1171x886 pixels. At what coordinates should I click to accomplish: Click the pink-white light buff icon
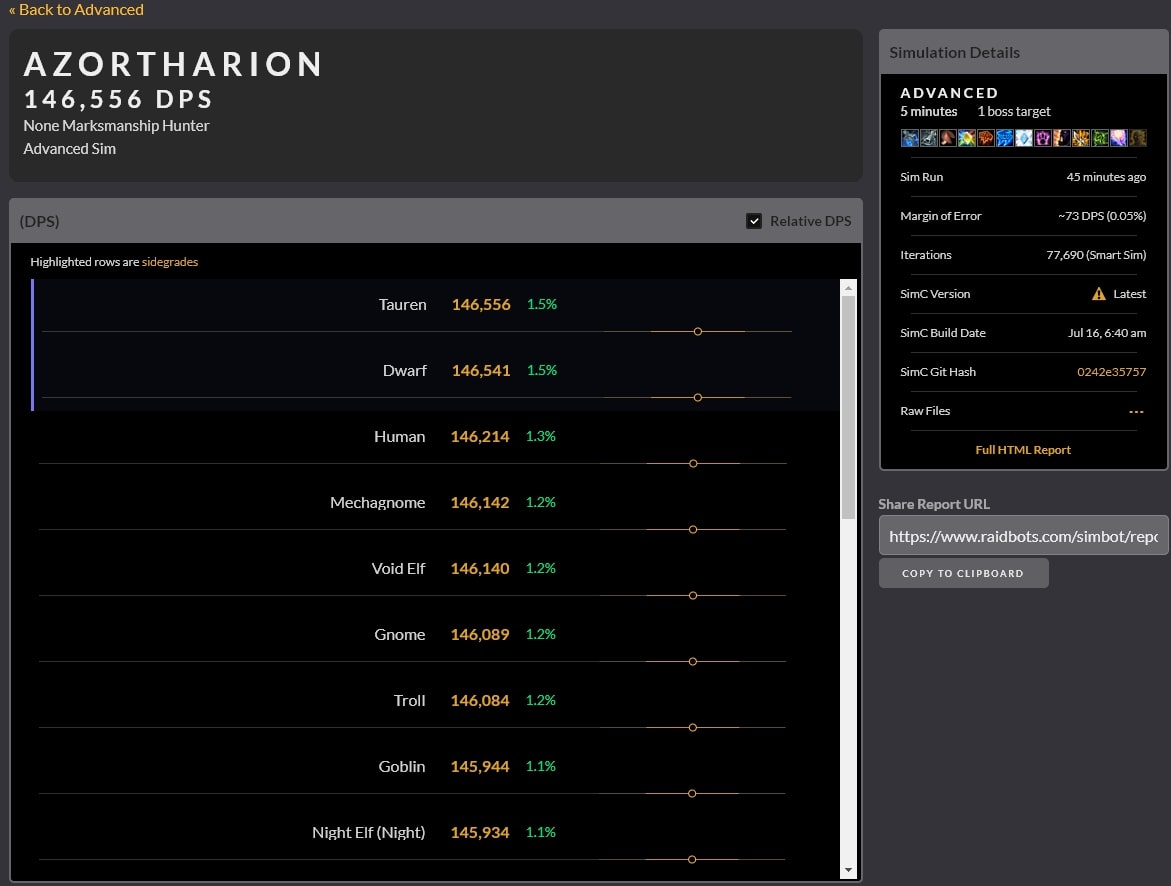click(x=1119, y=138)
